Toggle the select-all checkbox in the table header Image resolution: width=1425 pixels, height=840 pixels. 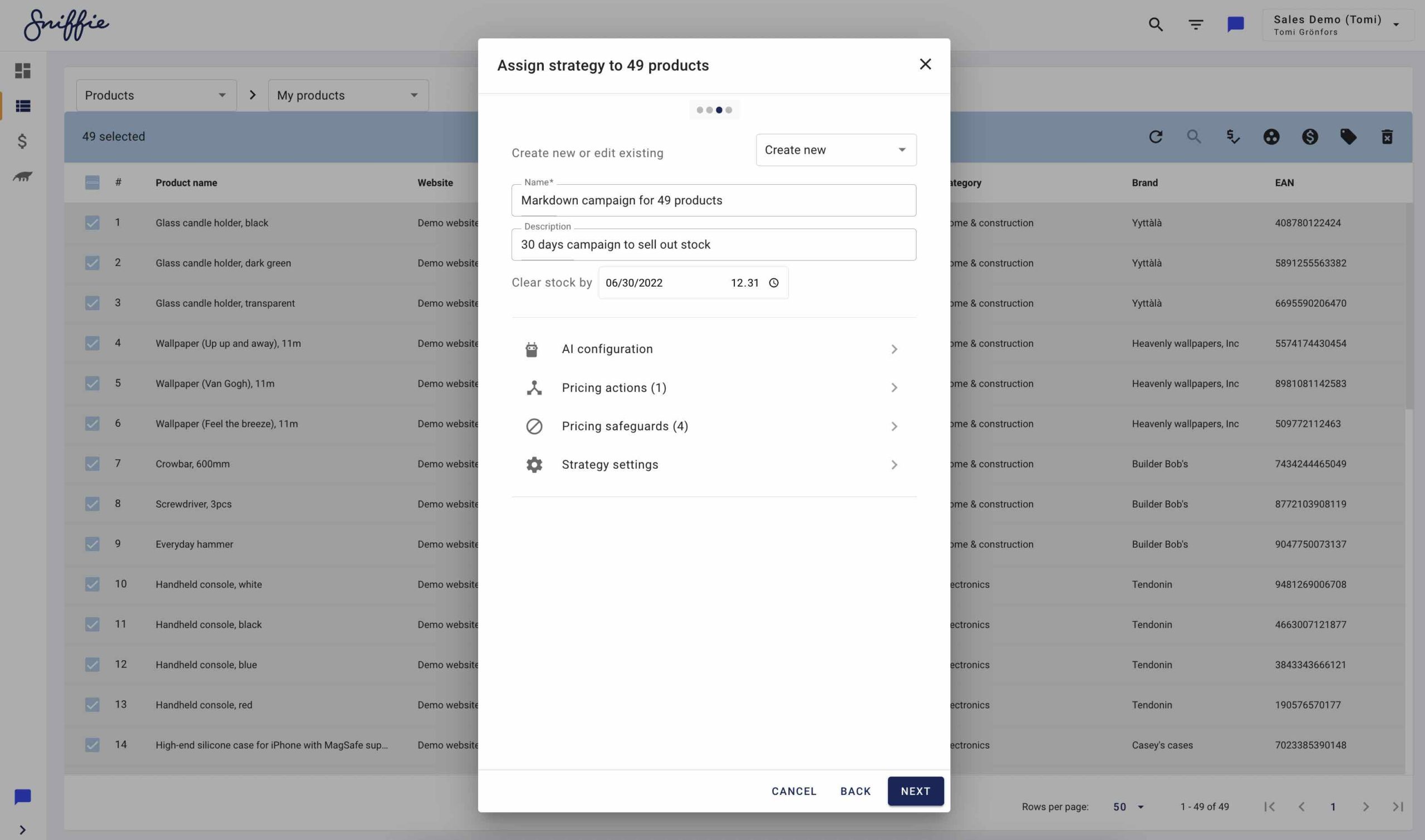(x=92, y=182)
